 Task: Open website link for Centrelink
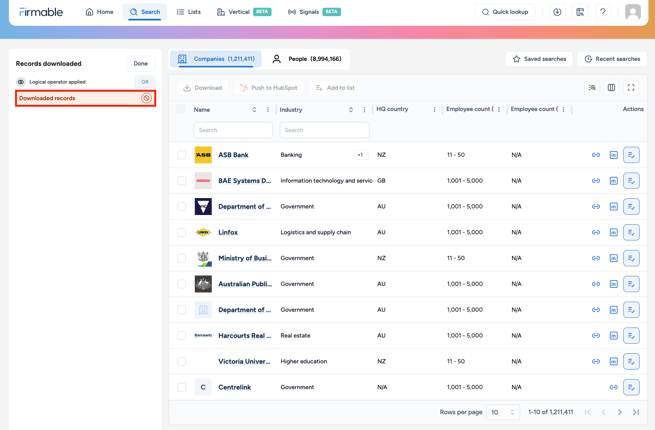[613, 387]
